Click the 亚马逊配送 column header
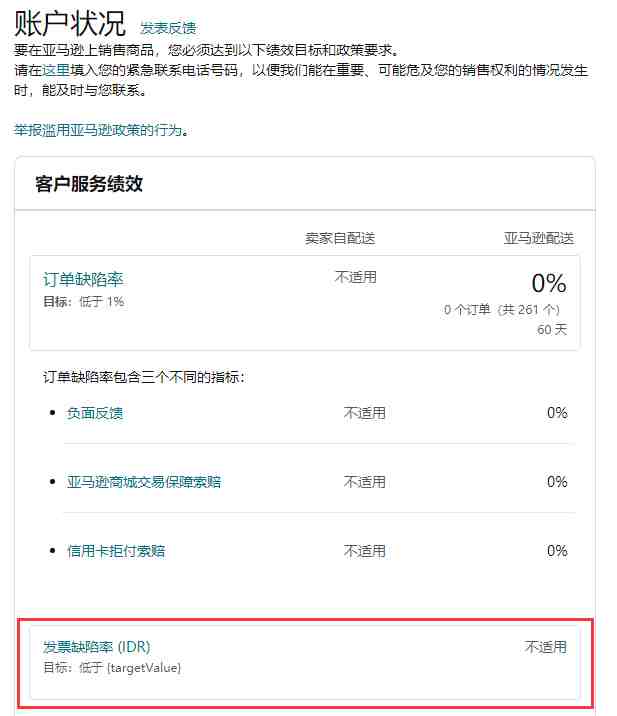This screenshot has height=716, width=617. pos(539,238)
